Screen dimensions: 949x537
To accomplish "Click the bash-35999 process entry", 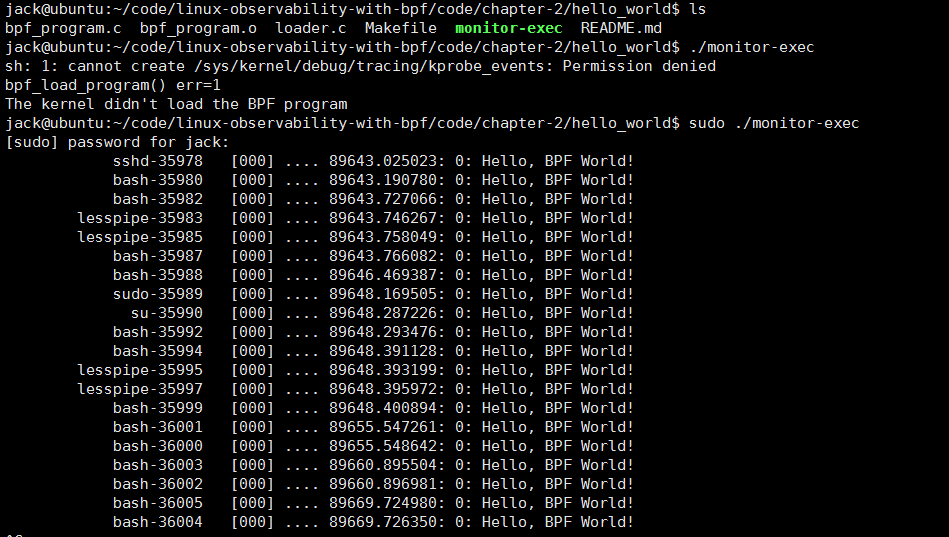I will [x=157, y=408].
